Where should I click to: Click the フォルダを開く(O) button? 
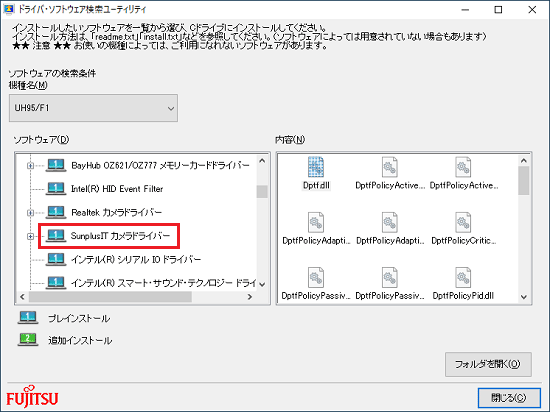[488, 365]
